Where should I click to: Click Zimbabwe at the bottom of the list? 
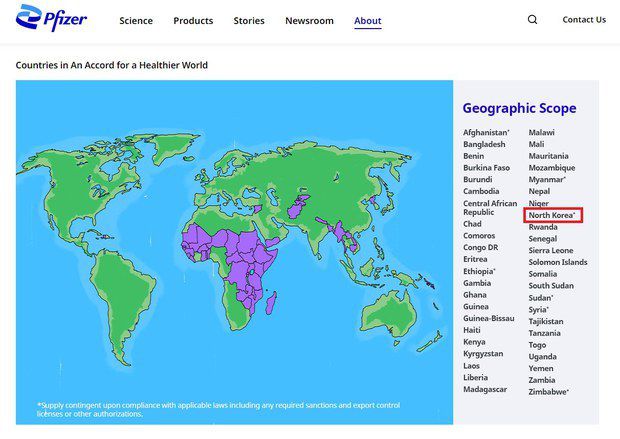point(549,392)
